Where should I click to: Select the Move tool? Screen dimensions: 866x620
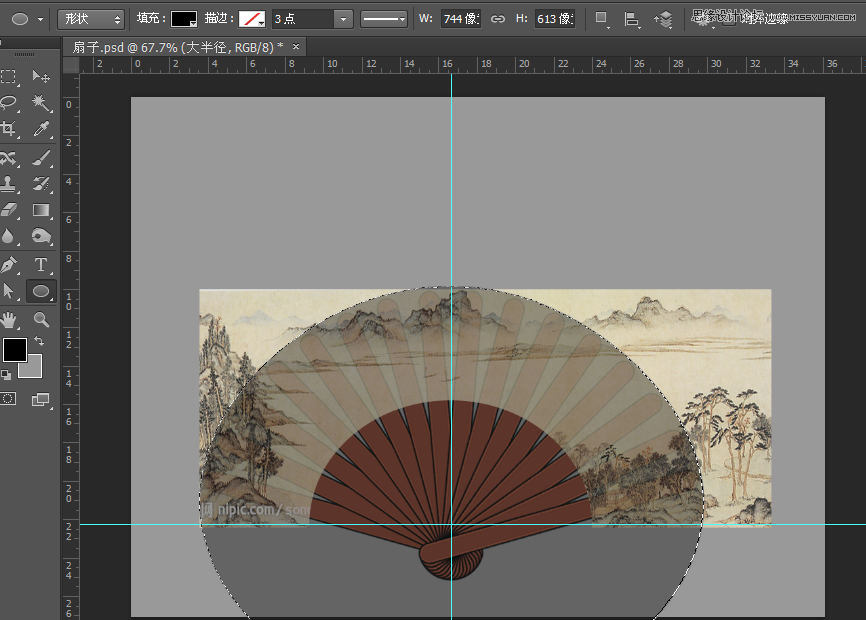point(40,78)
